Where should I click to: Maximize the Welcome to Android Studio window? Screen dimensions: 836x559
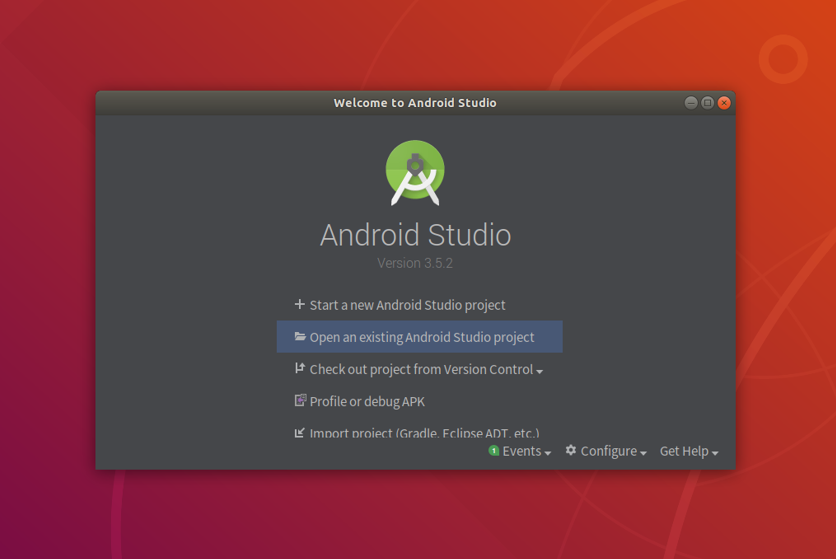[708, 103]
